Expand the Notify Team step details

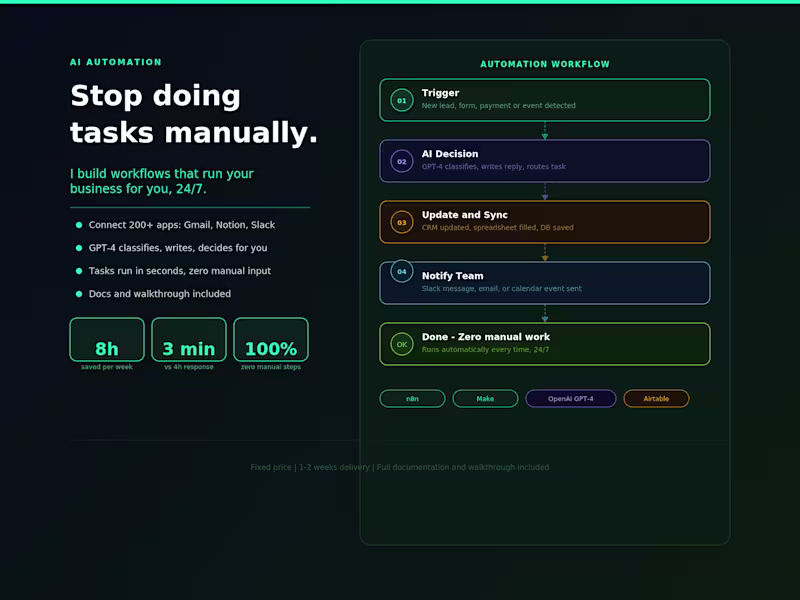[545, 283]
